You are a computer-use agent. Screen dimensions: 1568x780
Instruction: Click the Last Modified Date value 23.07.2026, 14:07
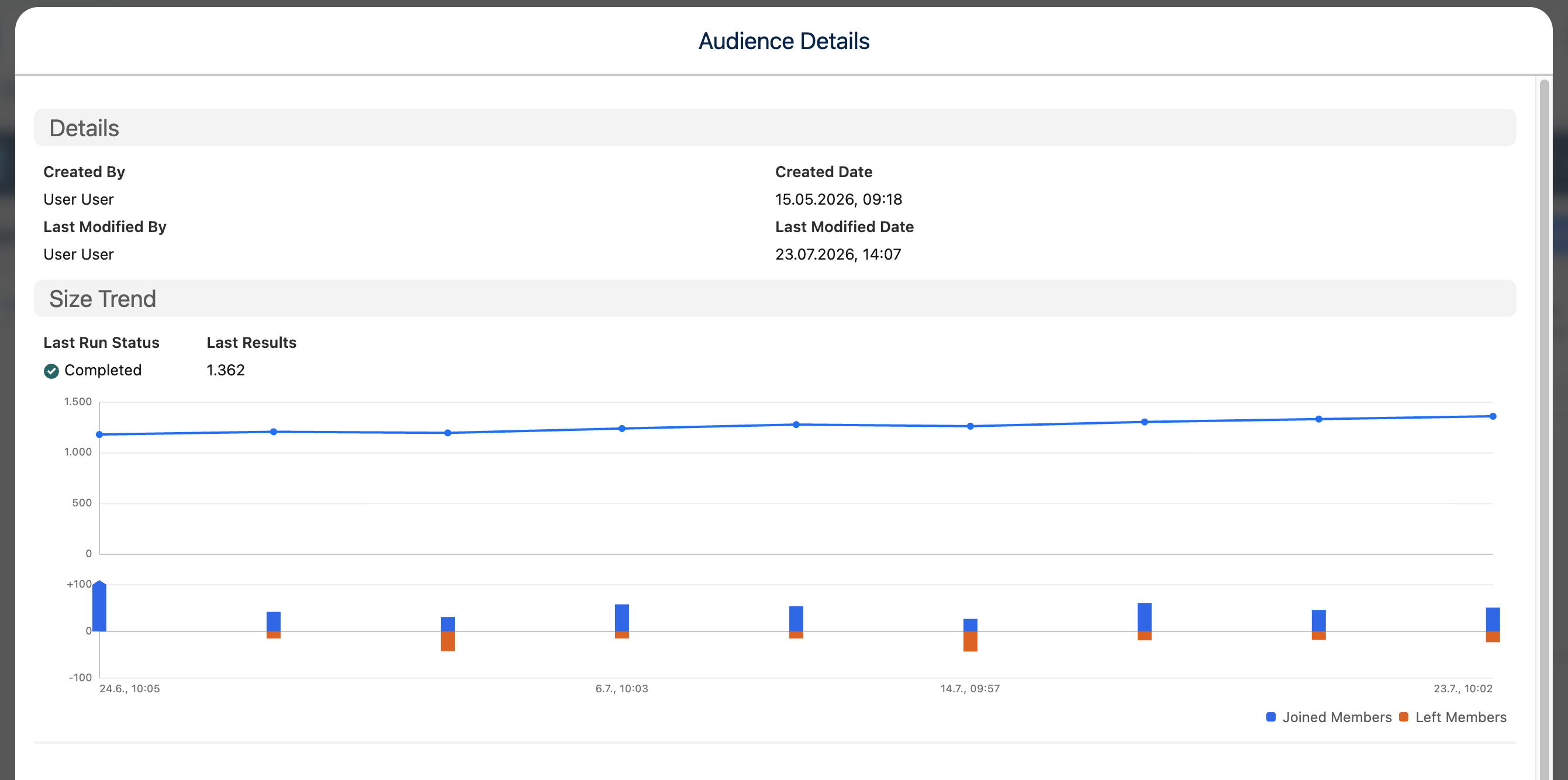click(x=838, y=254)
